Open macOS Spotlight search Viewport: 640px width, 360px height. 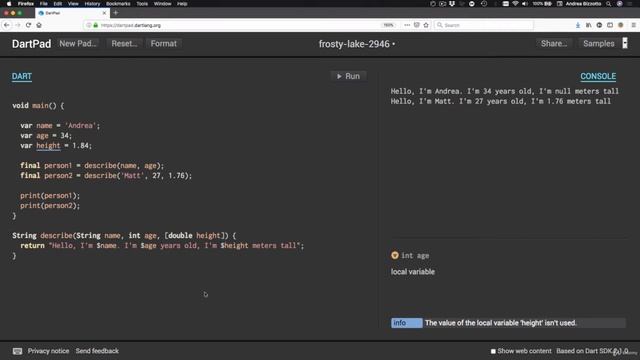609,4
